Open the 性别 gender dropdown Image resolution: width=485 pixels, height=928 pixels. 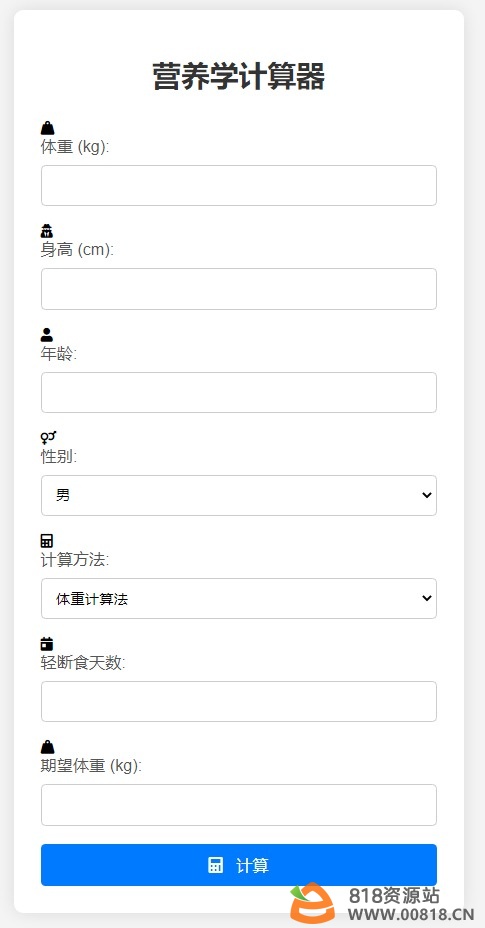pos(239,495)
